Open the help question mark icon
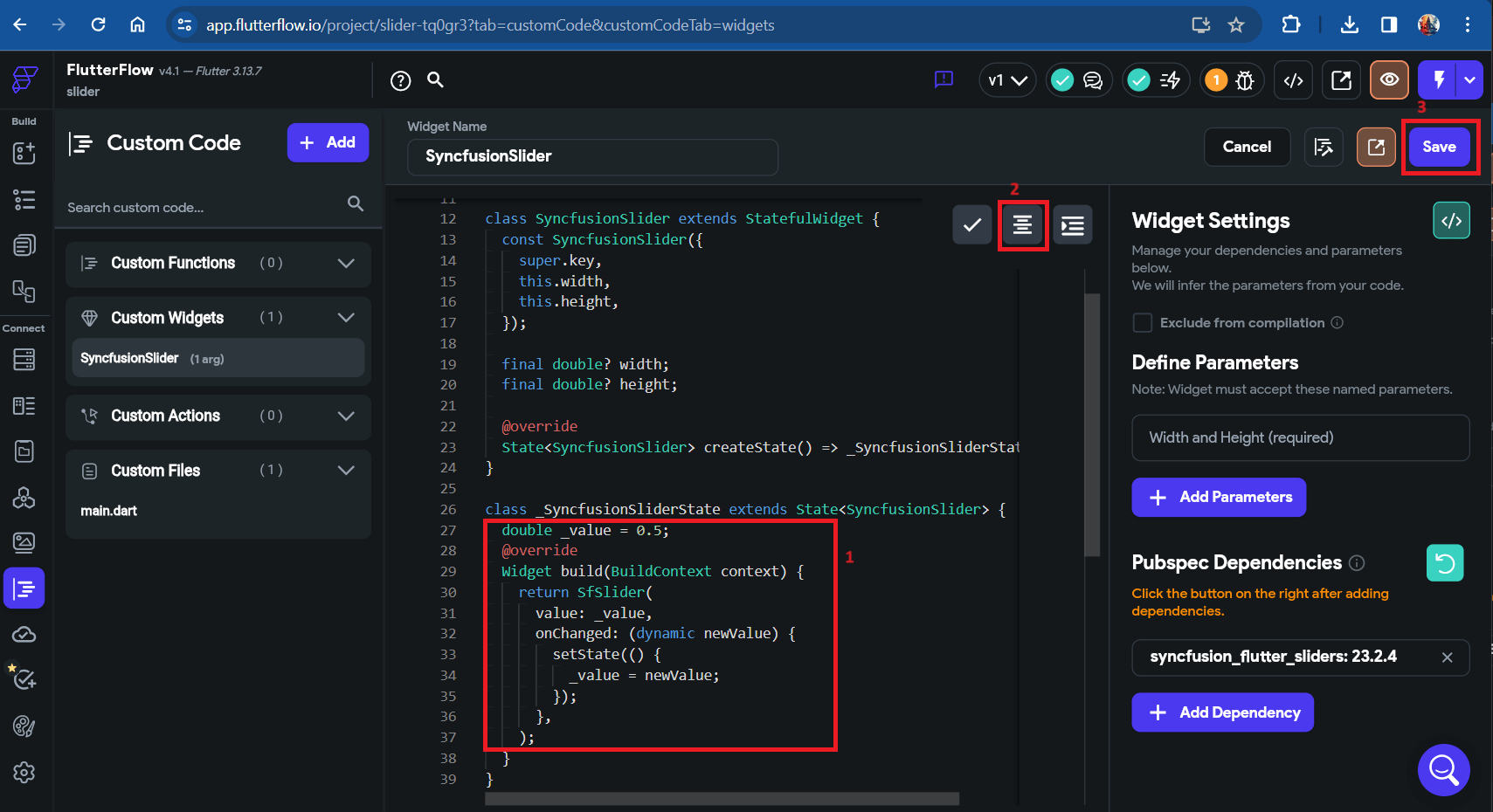Image resolution: width=1493 pixels, height=812 pixels. (401, 81)
